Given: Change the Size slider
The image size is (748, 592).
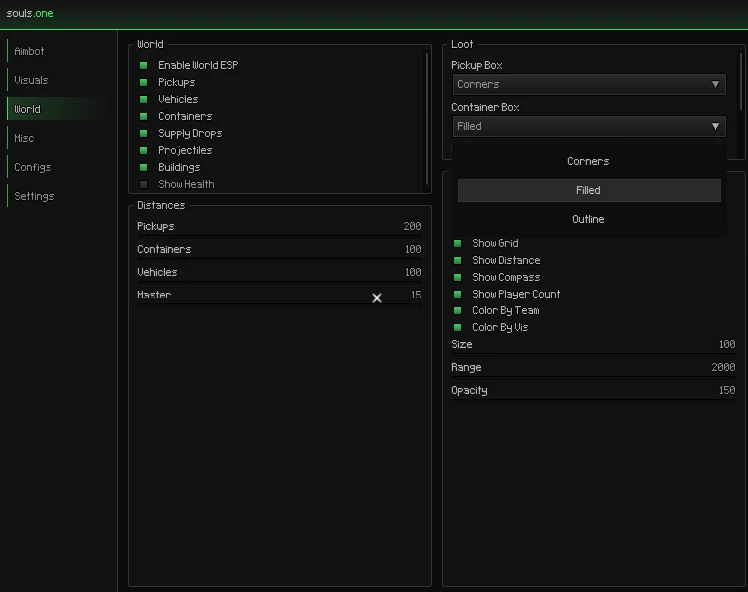Looking at the screenshot, I should pos(593,354).
